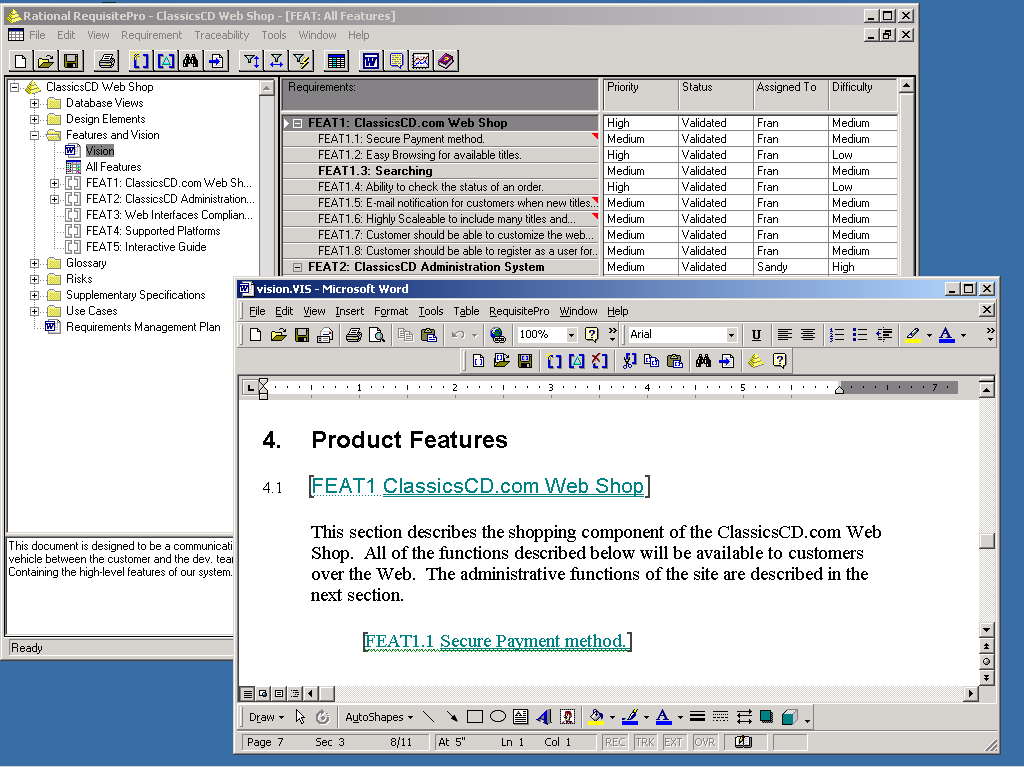The width and height of the screenshot is (1024, 767).
Task: Toggle Underline formatting in Word
Action: tap(757, 335)
